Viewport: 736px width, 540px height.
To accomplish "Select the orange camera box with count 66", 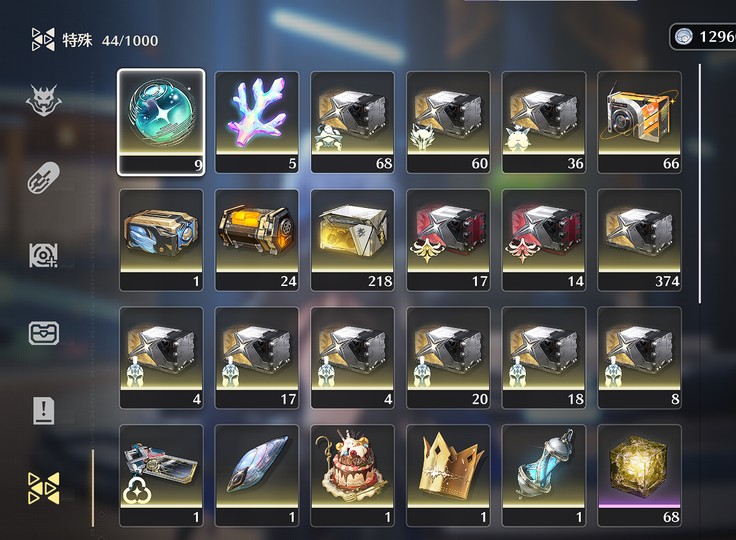I will (639, 122).
